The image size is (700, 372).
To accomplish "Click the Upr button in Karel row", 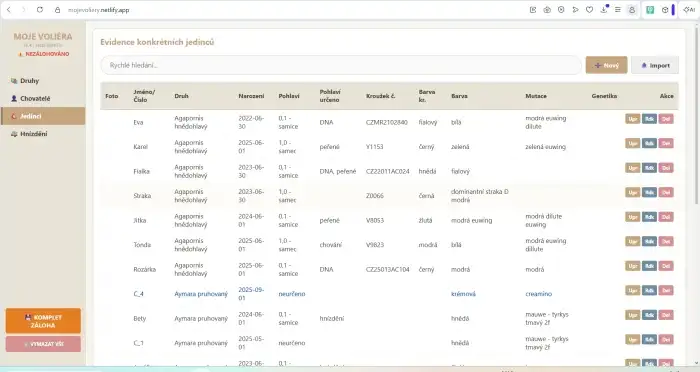I will [632, 143].
